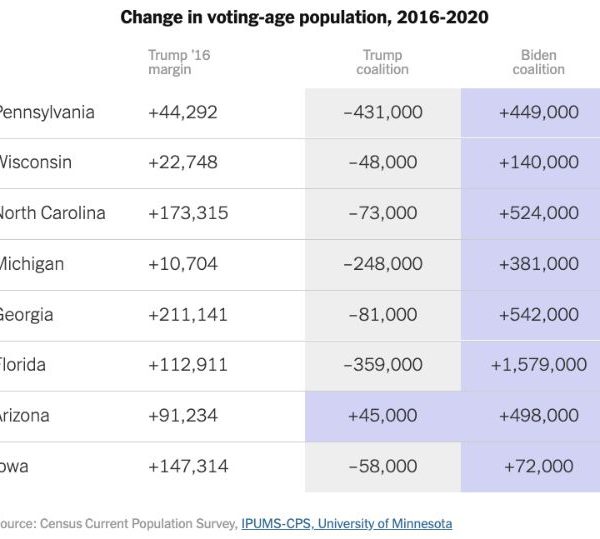This screenshot has height=539, width=600.
Task: Click the Arizona row label
Action: [x=25, y=416]
